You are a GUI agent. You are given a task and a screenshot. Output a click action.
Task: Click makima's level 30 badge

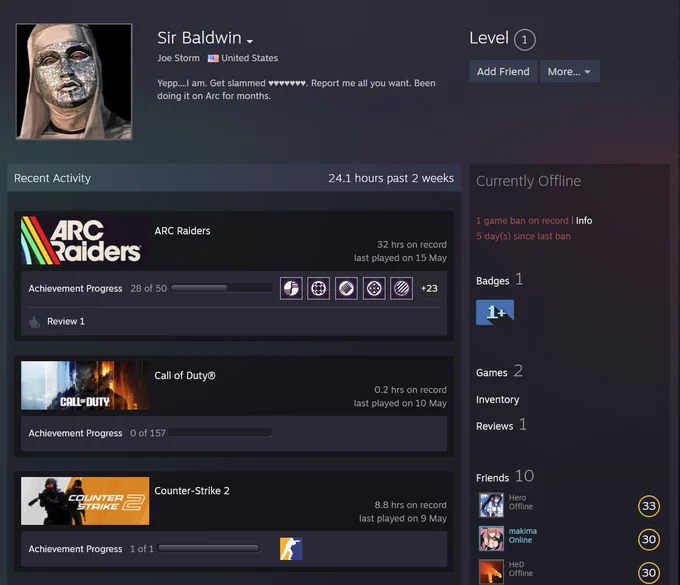pyautogui.click(x=649, y=539)
